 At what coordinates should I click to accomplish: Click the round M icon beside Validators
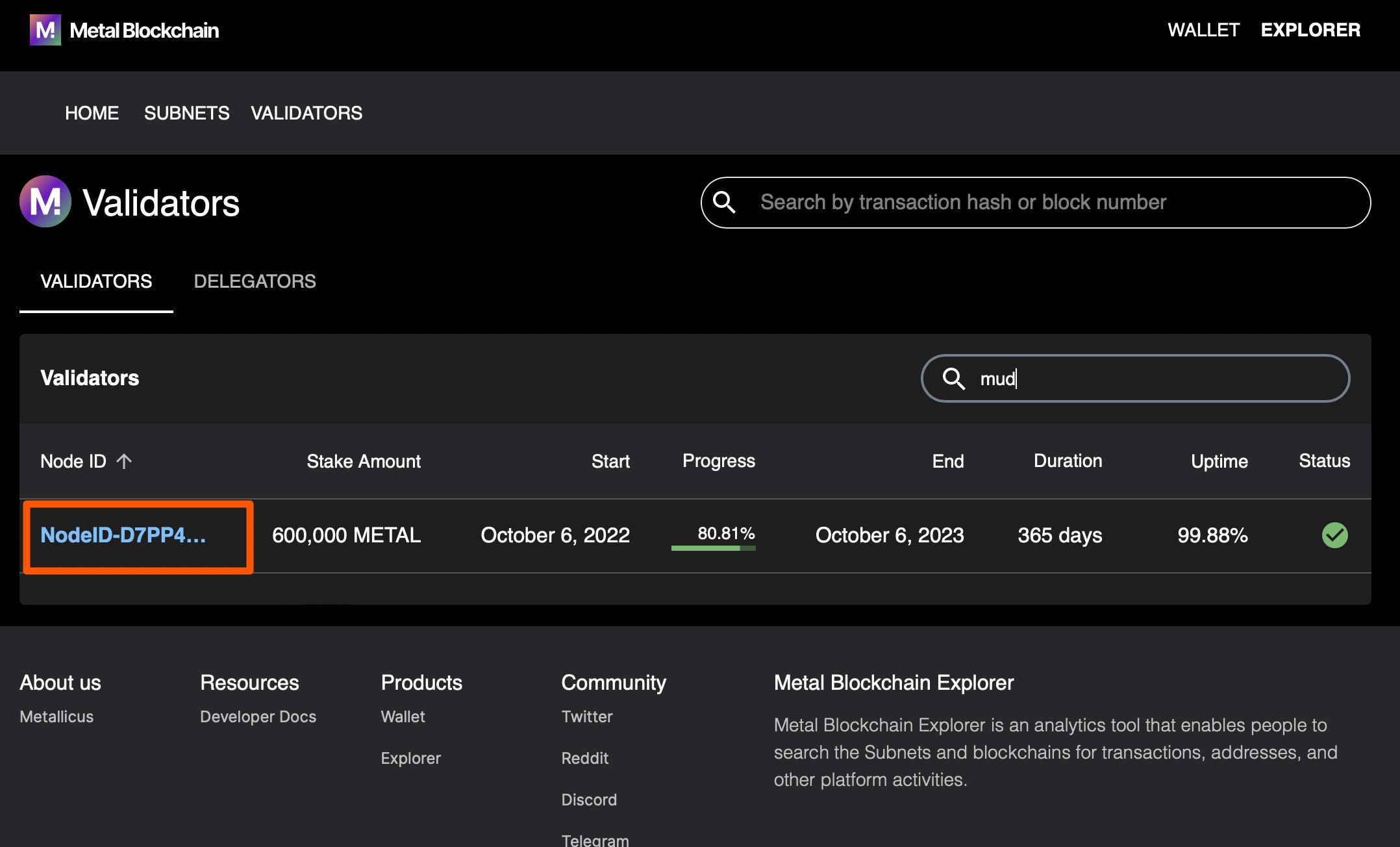(45, 201)
